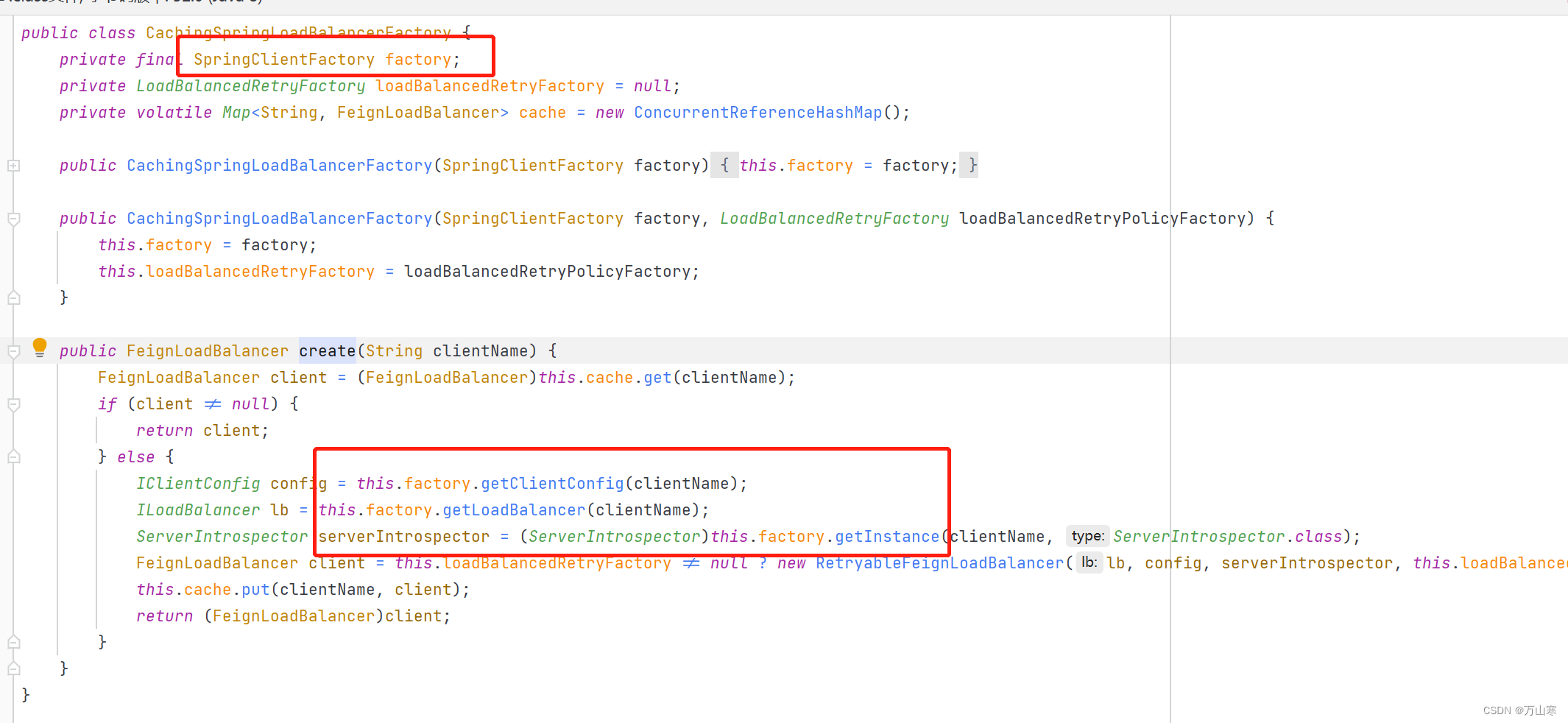Click the 'lb:' inlay parameter hint
Image resolution: width=1568 pixels, height=723 pixels.
(1089, 563)
